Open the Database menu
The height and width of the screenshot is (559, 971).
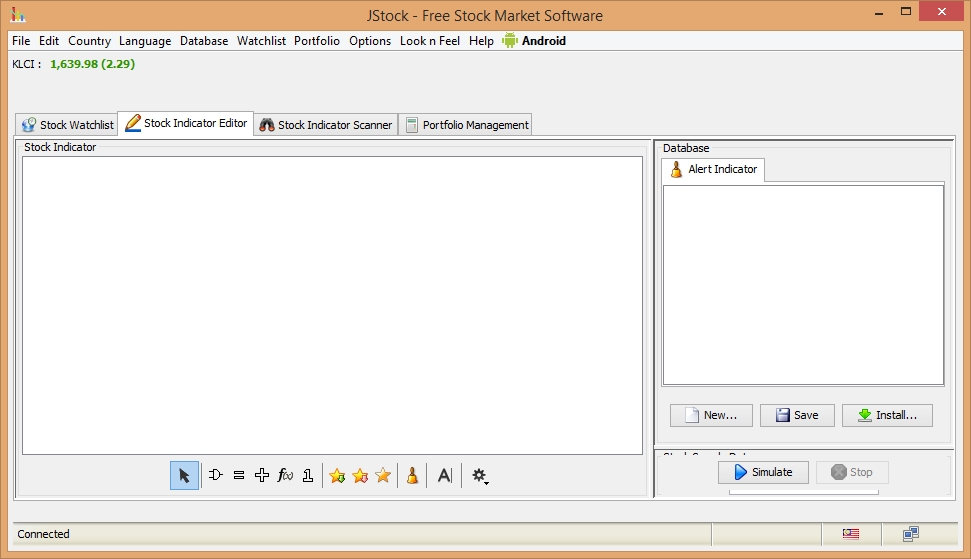coord(204,41)
